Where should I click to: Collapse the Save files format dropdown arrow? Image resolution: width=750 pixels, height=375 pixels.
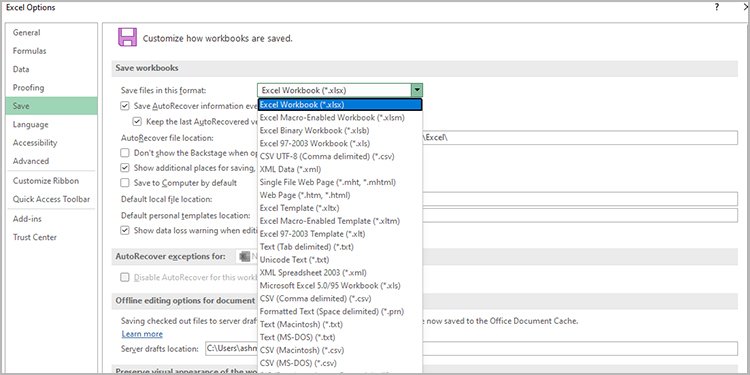(417, 90)
